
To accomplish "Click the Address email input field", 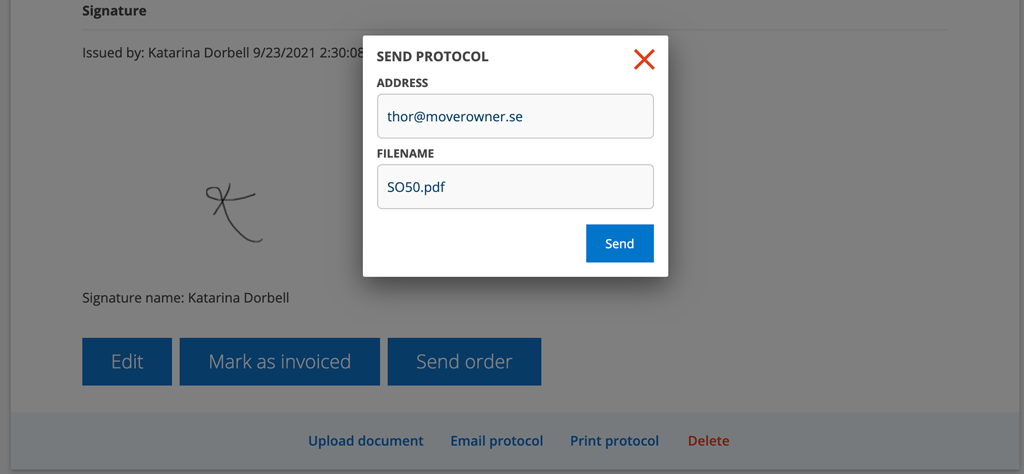I will (515, 116).
